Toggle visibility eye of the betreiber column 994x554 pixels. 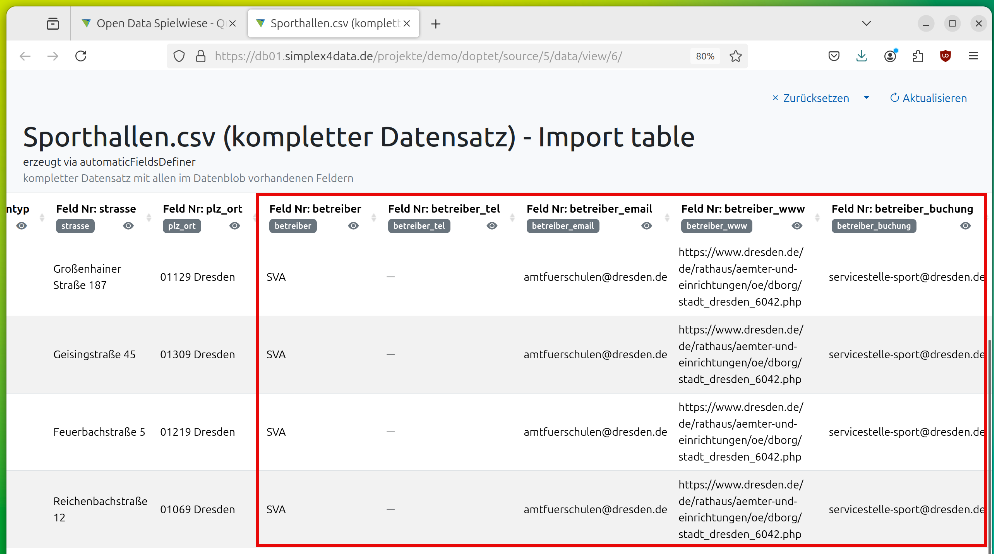tap(354, 226)
